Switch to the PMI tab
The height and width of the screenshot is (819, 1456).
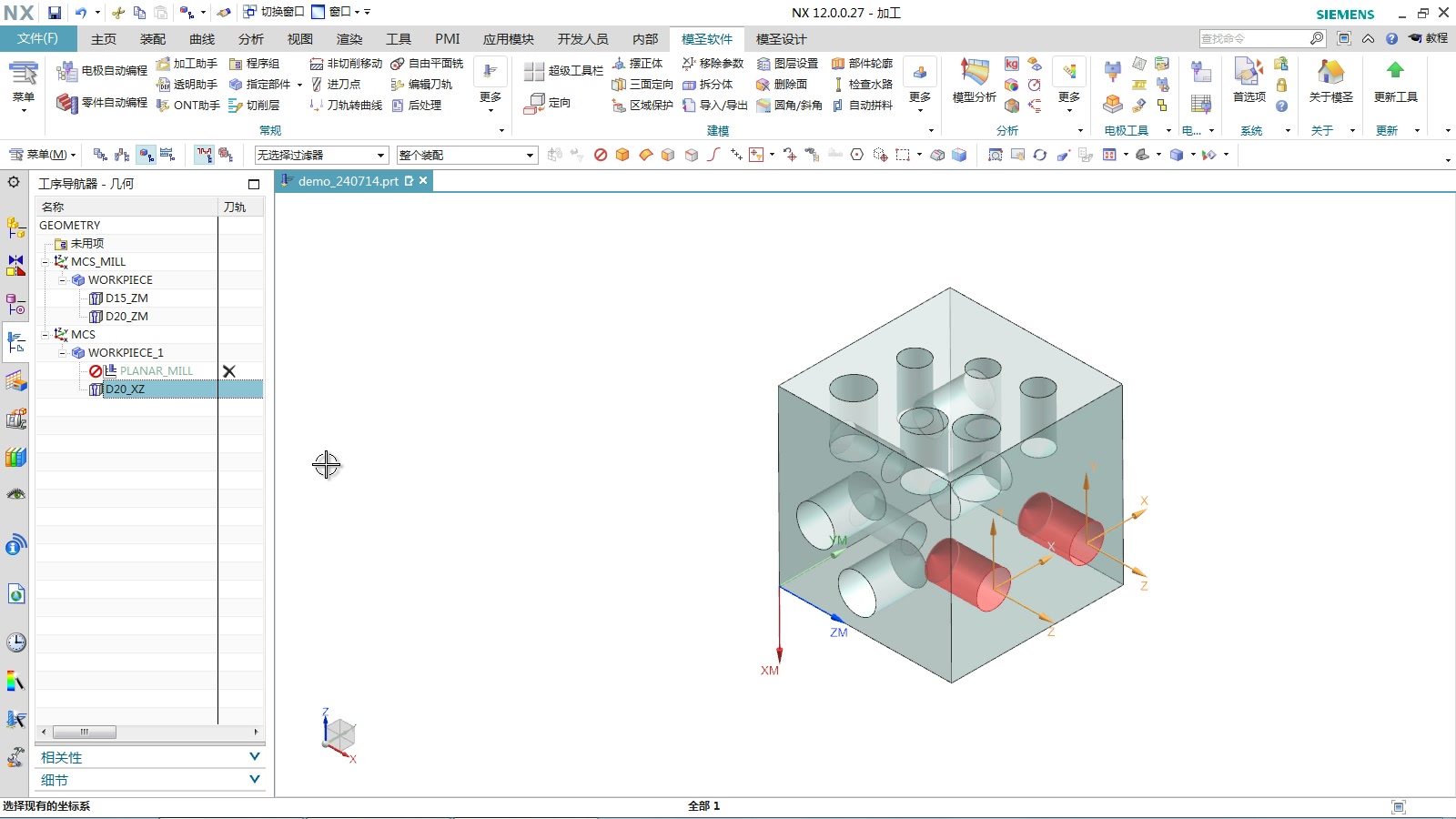[448, 39]
